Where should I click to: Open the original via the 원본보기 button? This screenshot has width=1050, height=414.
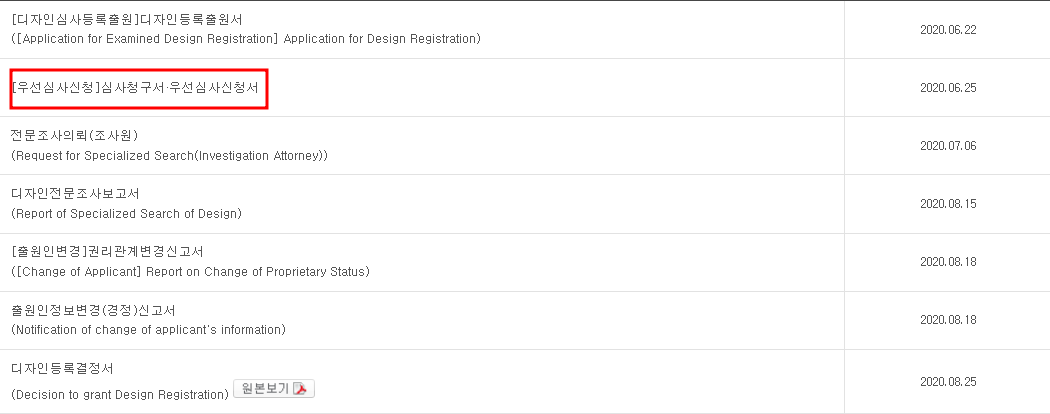[274, 389]
